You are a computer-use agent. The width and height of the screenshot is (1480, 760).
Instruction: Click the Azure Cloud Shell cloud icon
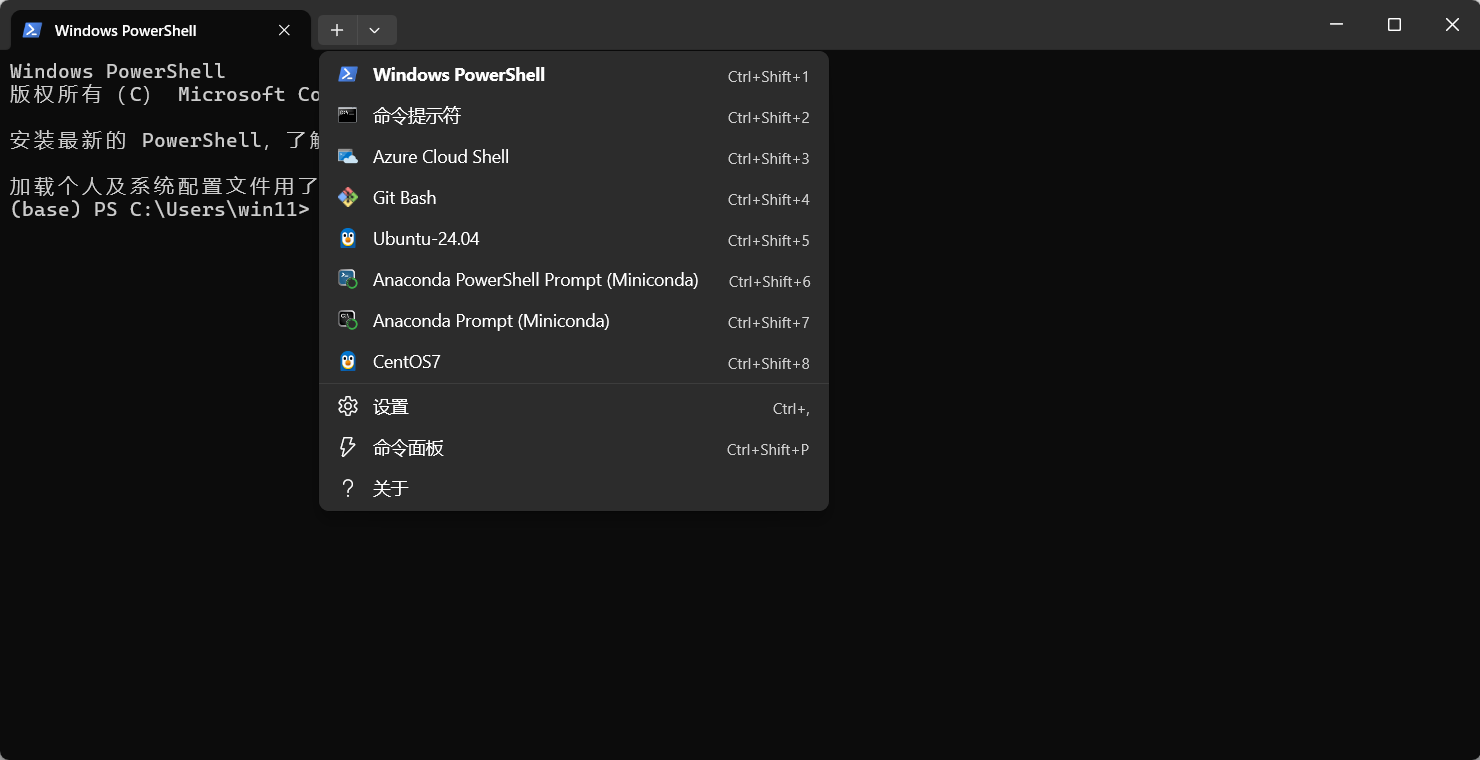348,156
